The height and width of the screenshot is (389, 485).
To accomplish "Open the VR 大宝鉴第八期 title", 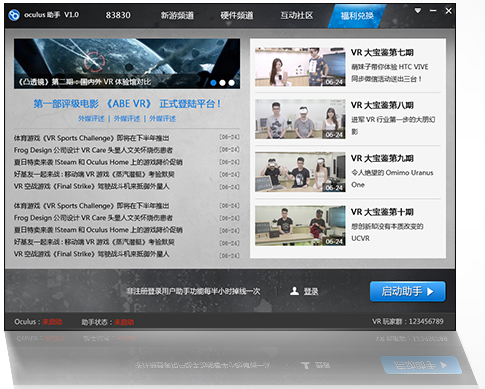I will point(382,105).
